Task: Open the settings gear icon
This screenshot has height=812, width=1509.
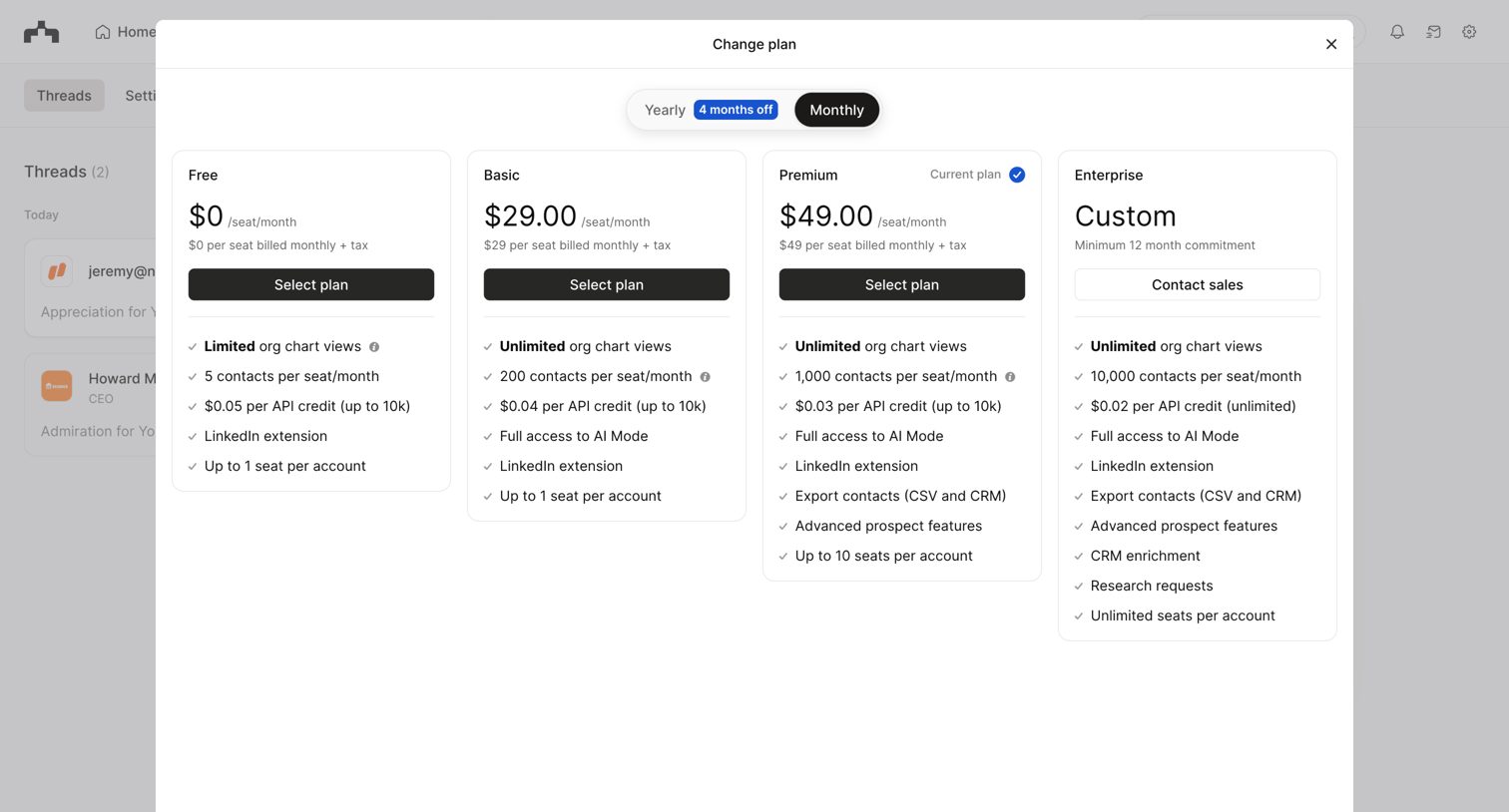Action: click(x=1469, y=32)
